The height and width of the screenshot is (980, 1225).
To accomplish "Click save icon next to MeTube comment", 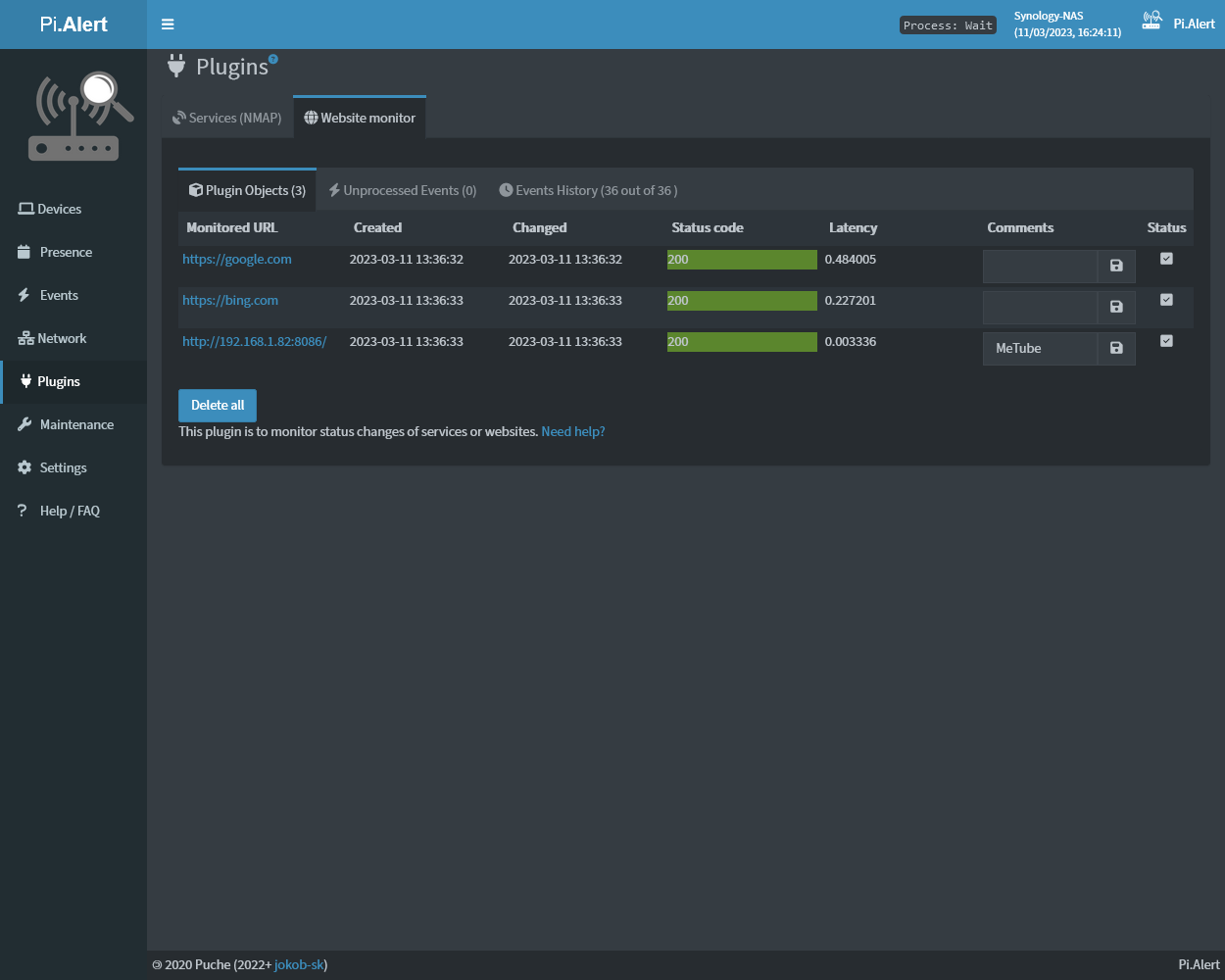I will 1116,348.
